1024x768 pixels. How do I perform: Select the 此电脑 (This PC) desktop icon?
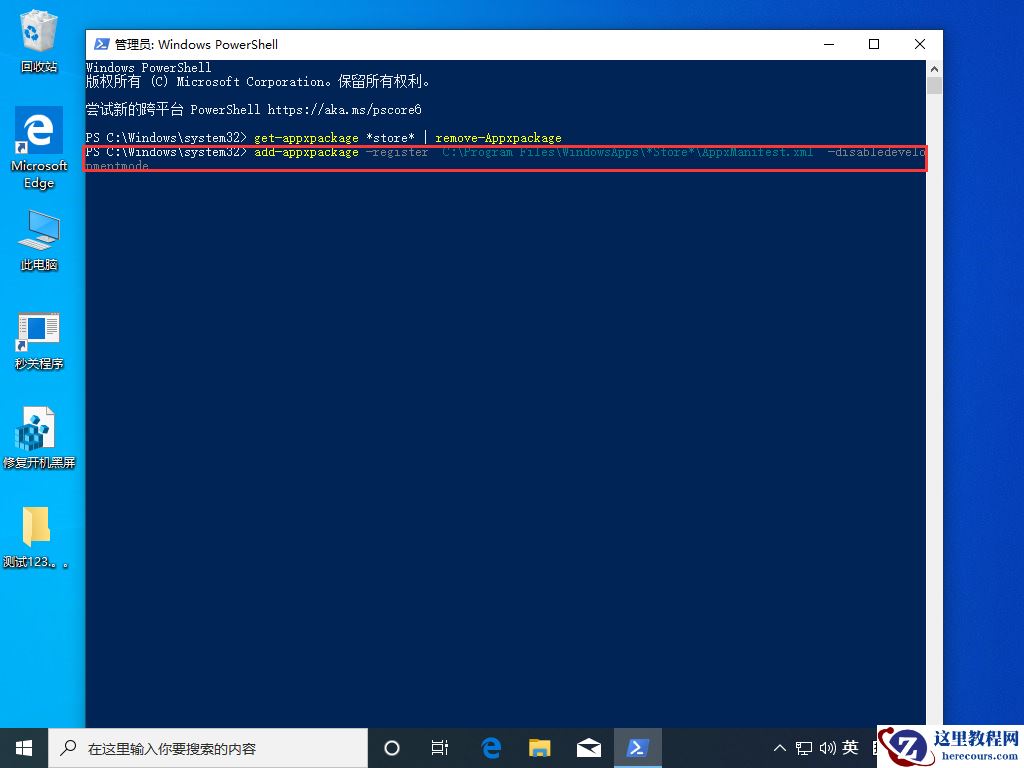39,240
